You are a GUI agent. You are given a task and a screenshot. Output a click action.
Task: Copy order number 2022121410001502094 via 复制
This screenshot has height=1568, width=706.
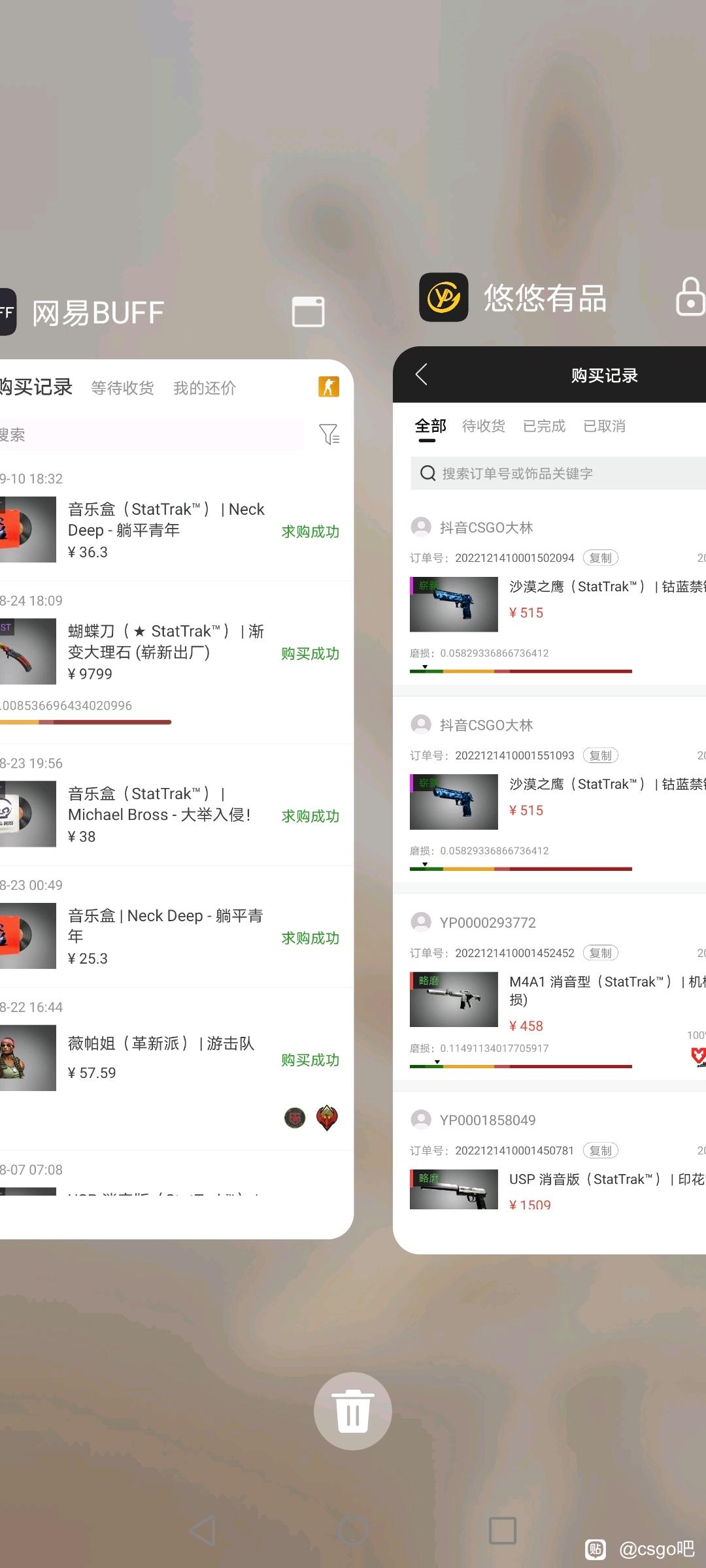[x=601, y=558]
